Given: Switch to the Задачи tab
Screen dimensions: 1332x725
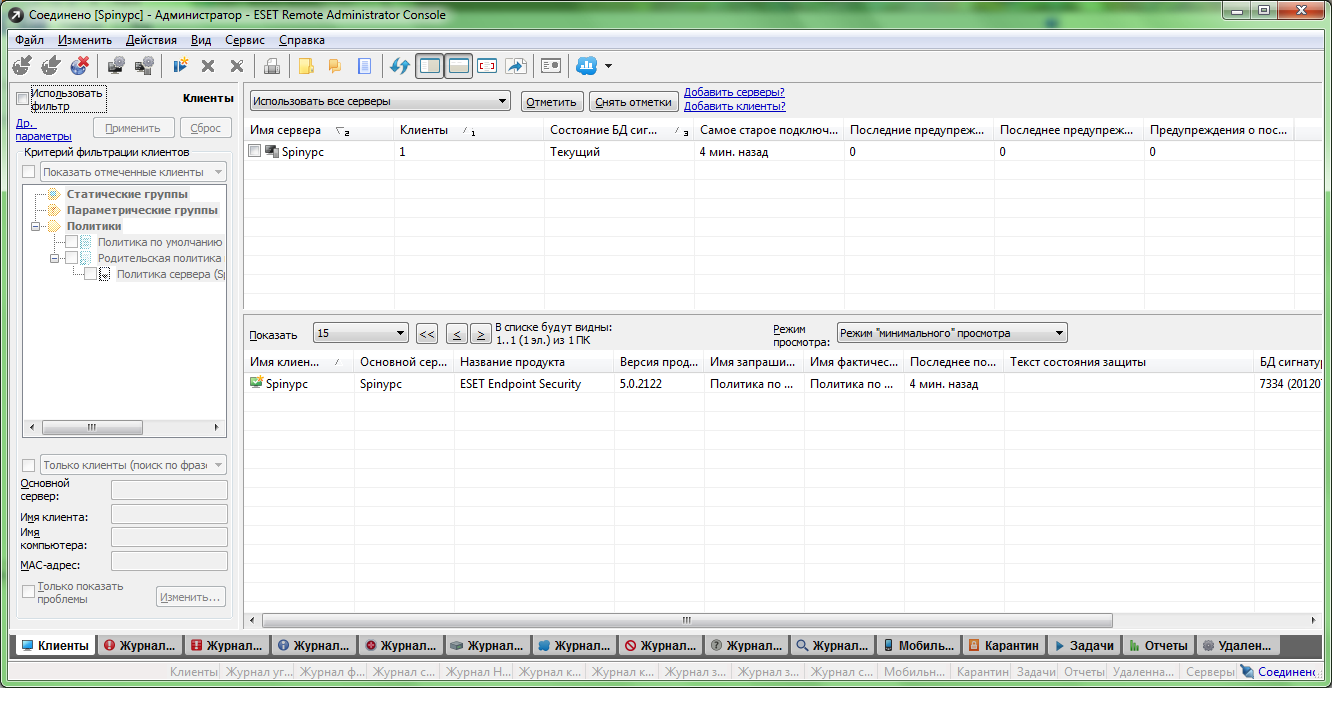Looking at the screenshot, I should coord(1085,645).
